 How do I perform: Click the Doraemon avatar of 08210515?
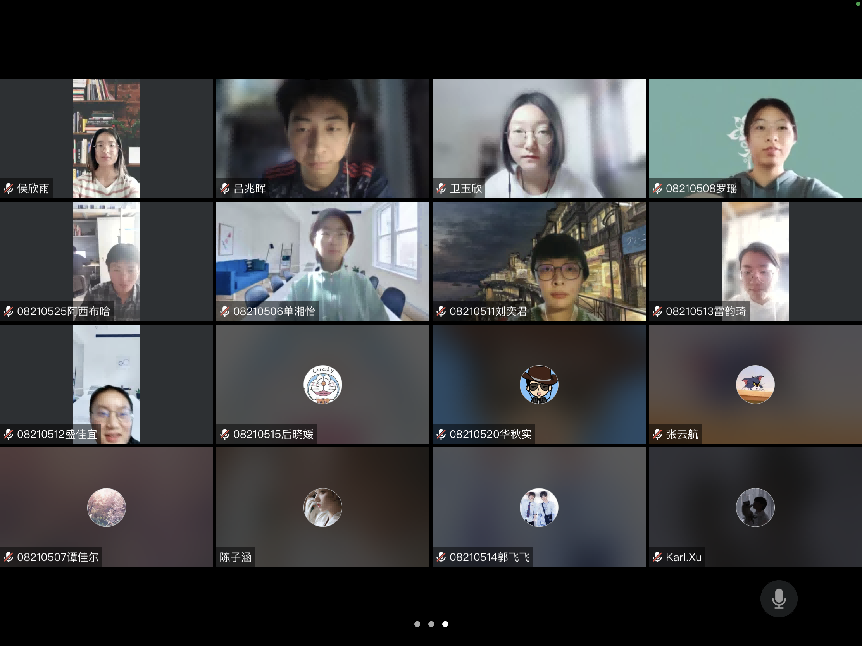pos(322,384)
